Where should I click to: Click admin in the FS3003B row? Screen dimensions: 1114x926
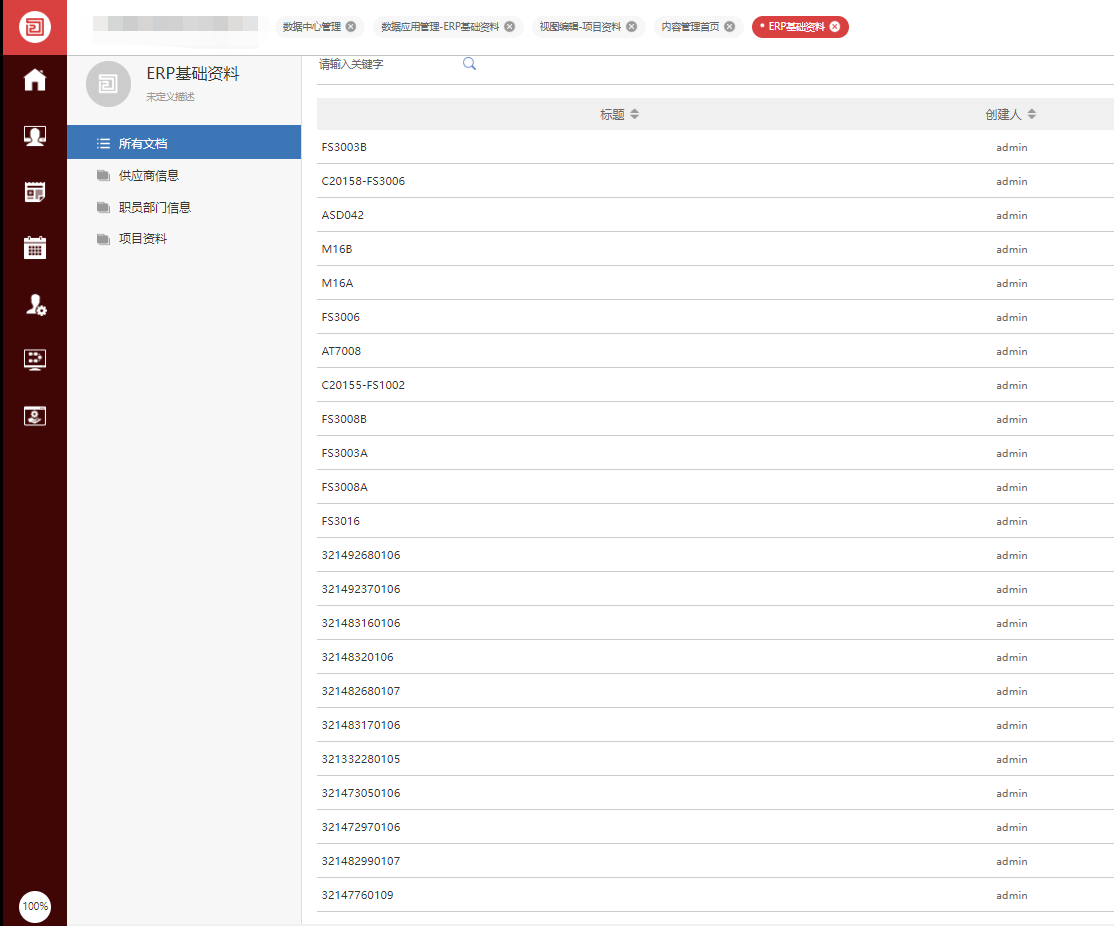(1012, 147)
